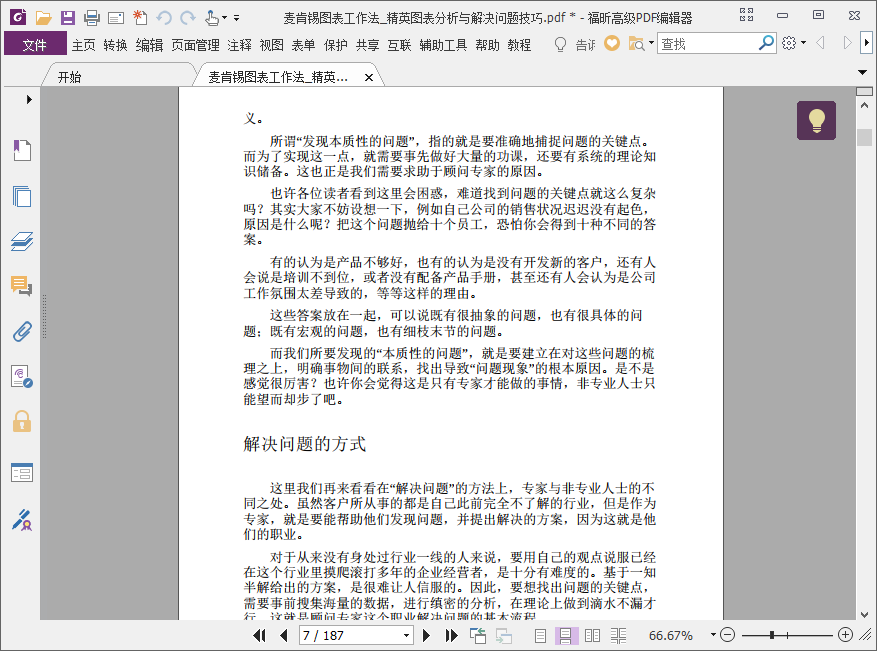Close the 麦肯锡图表工作法 document tab
Image resolution: width=877 pixels, height=651 pixels.
pos(369,78)
